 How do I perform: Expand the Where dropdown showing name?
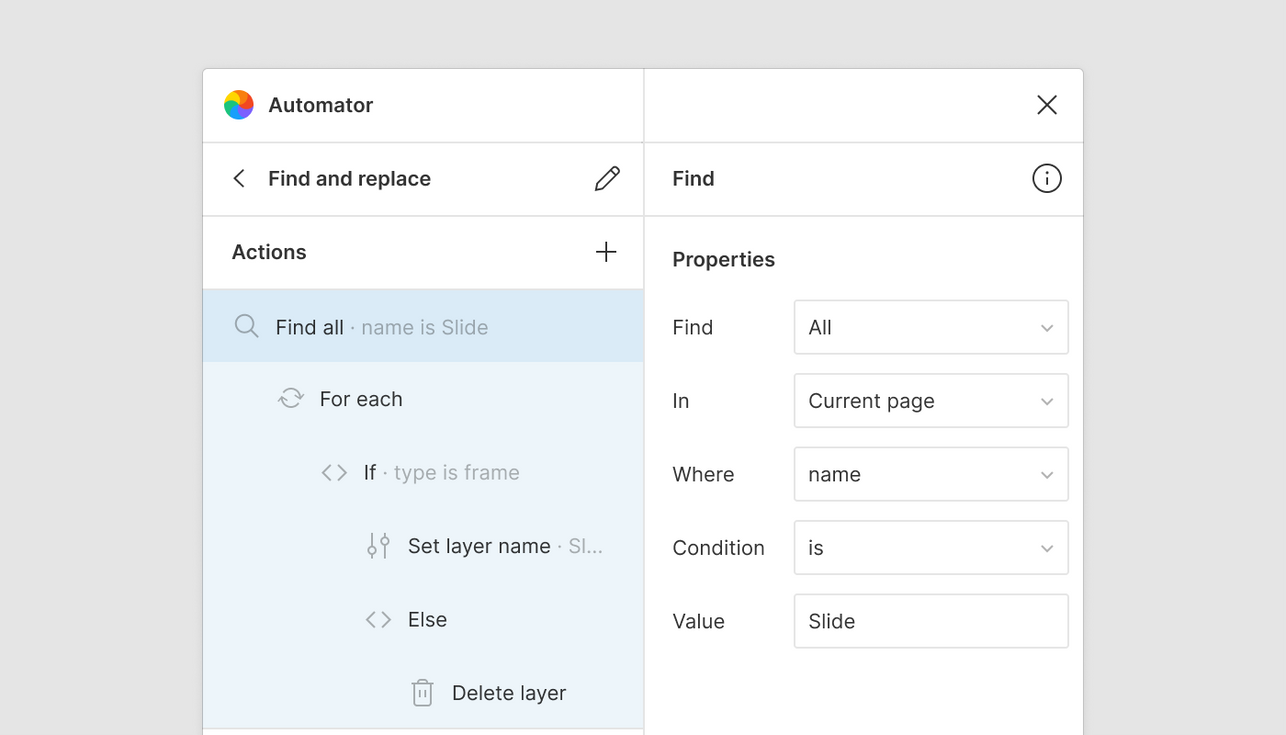coord(930,474)
